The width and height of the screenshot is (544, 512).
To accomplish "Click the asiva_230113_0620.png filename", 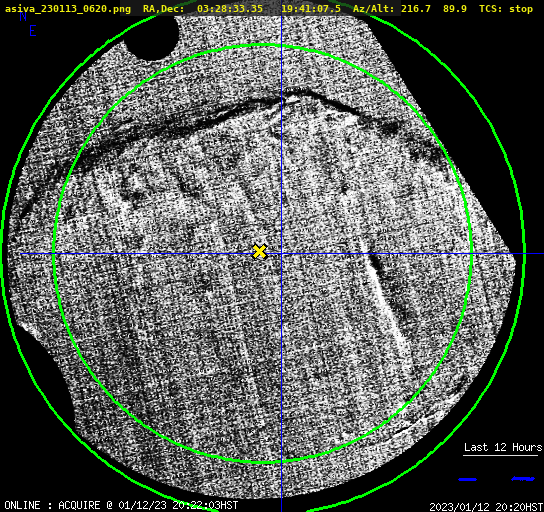I will click(68, 9).
